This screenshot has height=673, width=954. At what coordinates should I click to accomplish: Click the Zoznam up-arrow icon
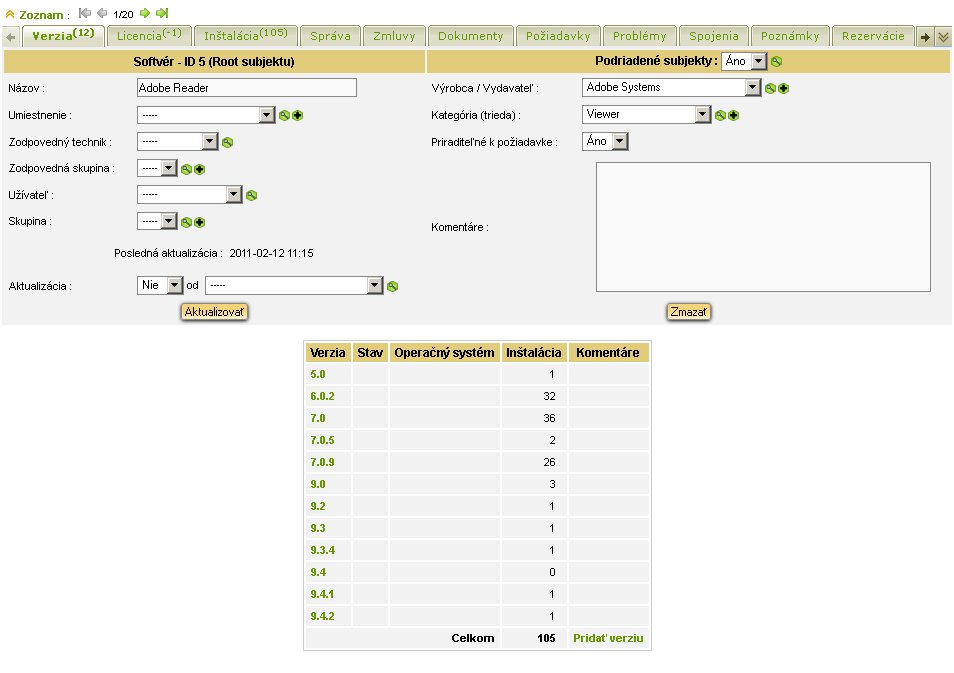10,14
